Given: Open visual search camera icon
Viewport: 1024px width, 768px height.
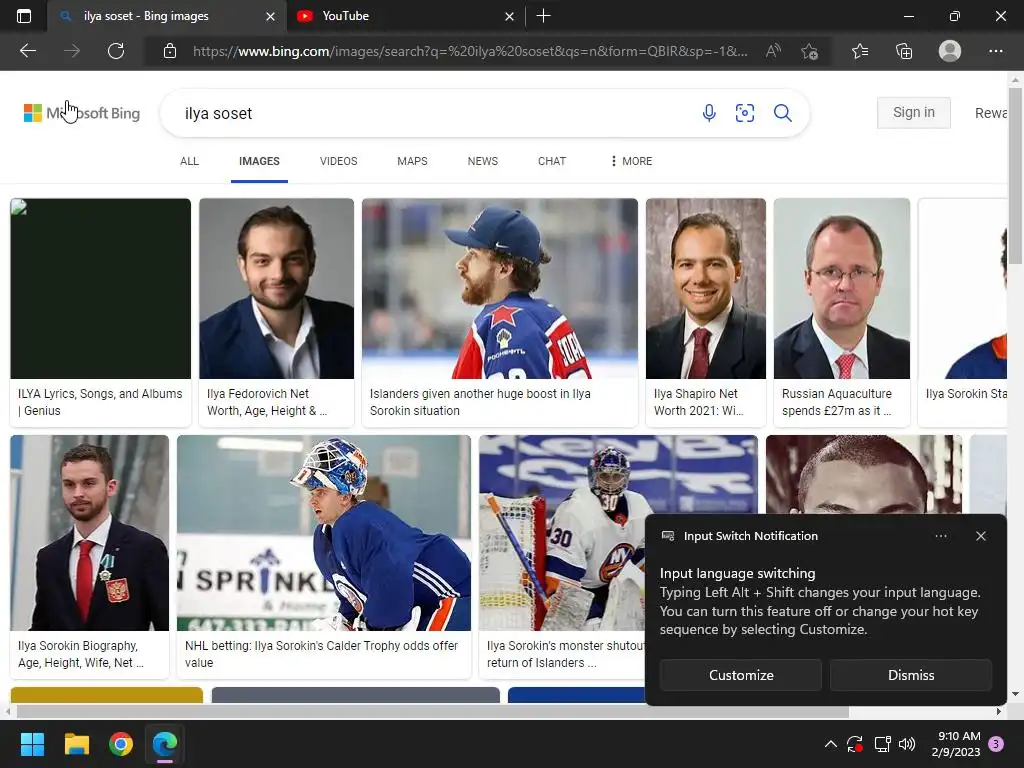Looking at the screenshot, I should point(744,113).
